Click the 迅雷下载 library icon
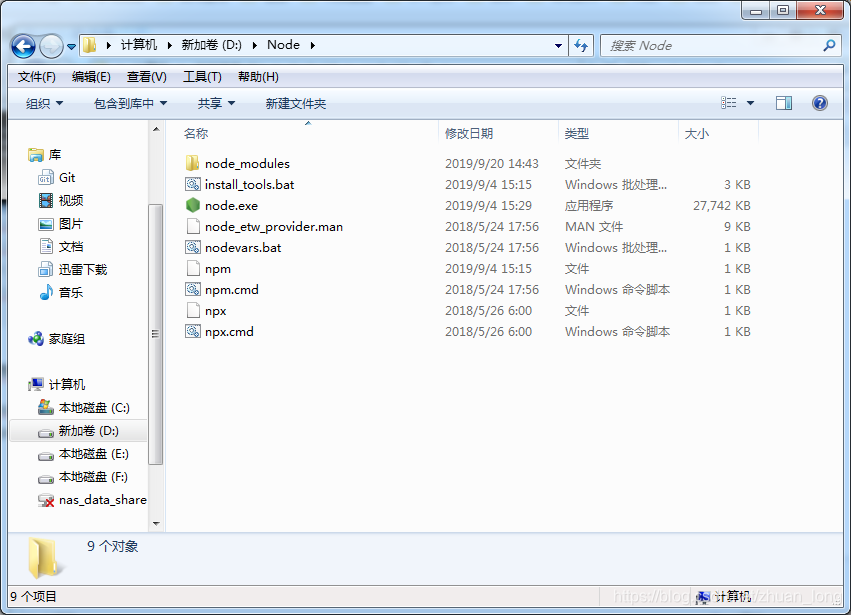 click(x=46, y=269)
